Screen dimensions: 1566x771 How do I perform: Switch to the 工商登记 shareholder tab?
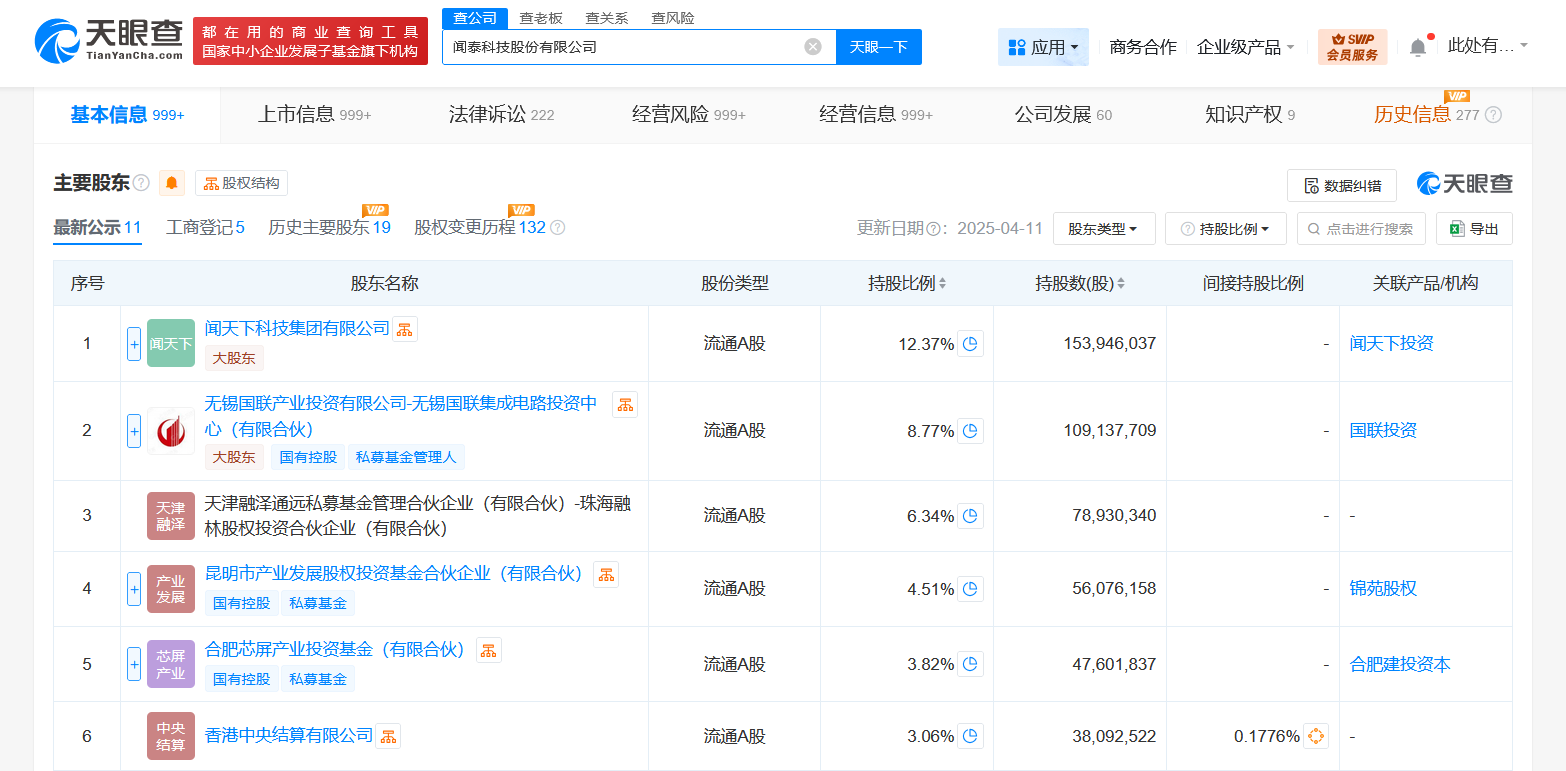pos(204,227)
